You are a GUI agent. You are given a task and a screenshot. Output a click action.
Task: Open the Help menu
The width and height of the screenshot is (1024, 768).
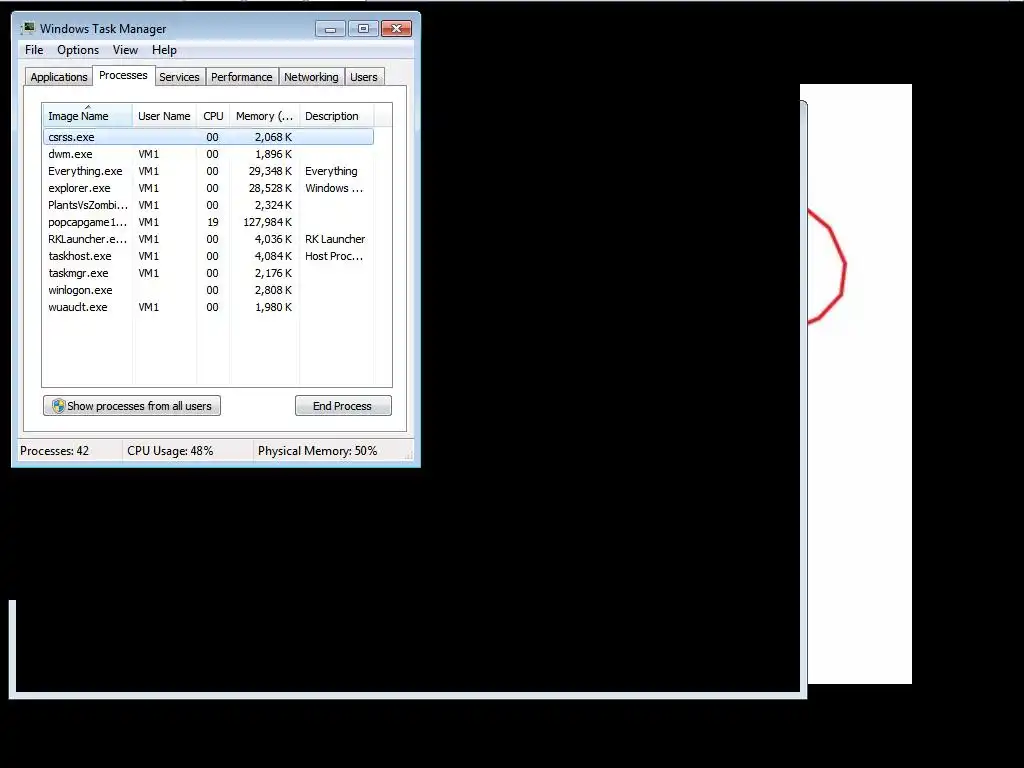pyautogui.click(x=164, y=50)
